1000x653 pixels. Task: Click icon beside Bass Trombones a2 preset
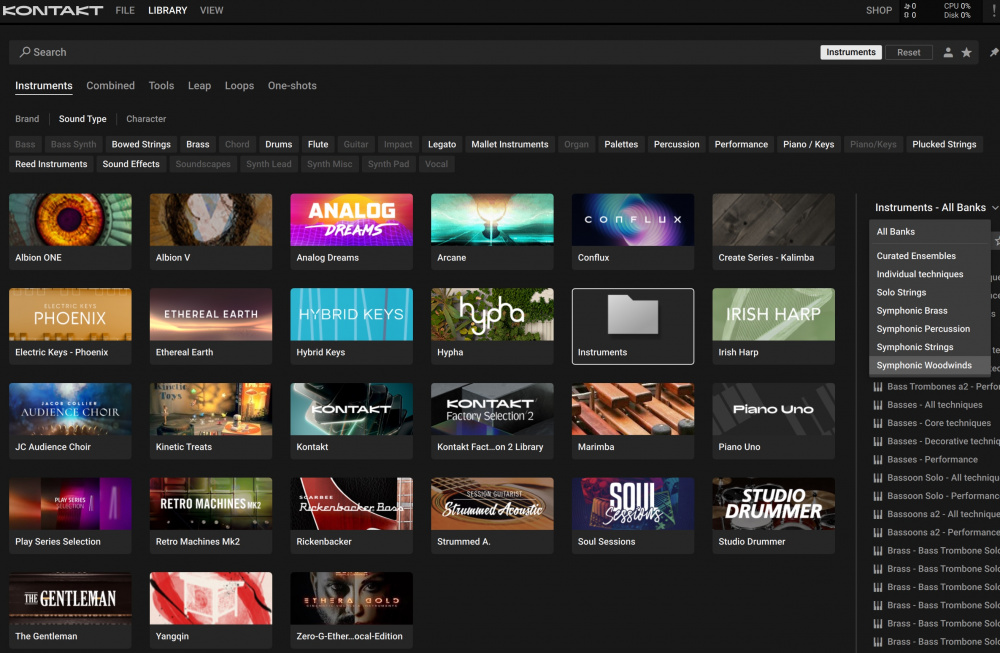[878, 386]
